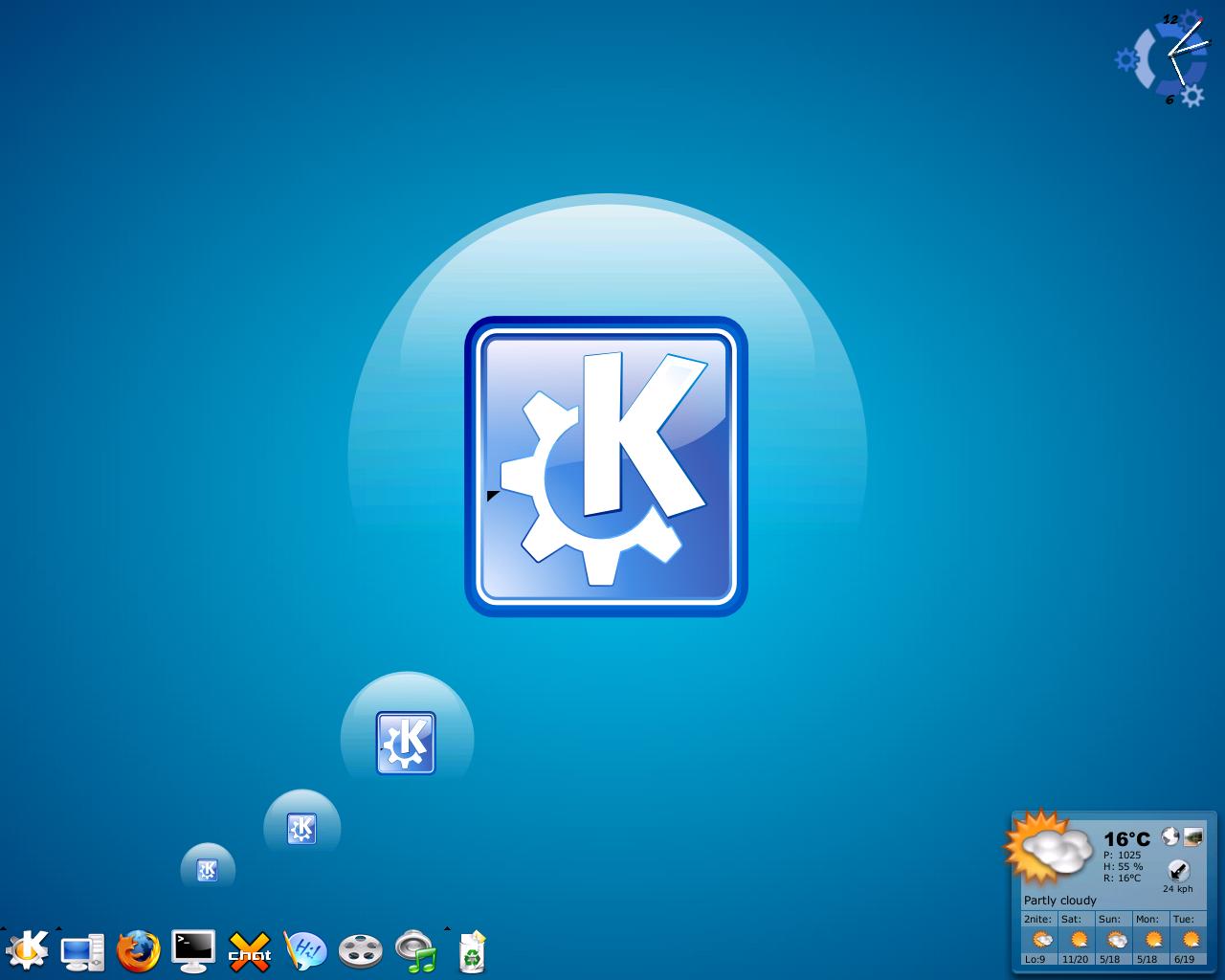Click the "Partly cloudy" condition text
The height and width of the screenshot is (980, 1225).
point(1059,901)
